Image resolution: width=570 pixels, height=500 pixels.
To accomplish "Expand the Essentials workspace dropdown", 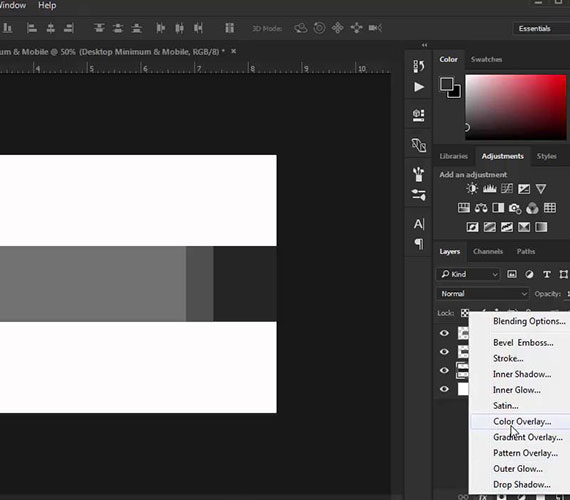I will pos(541,28).
